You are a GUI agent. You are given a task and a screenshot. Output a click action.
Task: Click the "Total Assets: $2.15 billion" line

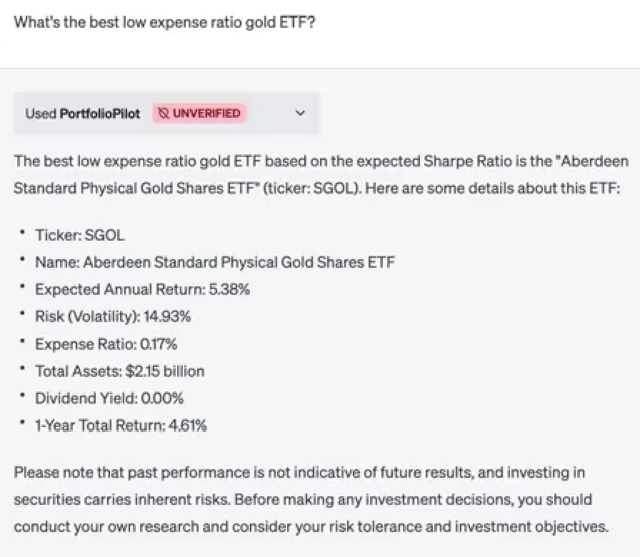[119, 371]
